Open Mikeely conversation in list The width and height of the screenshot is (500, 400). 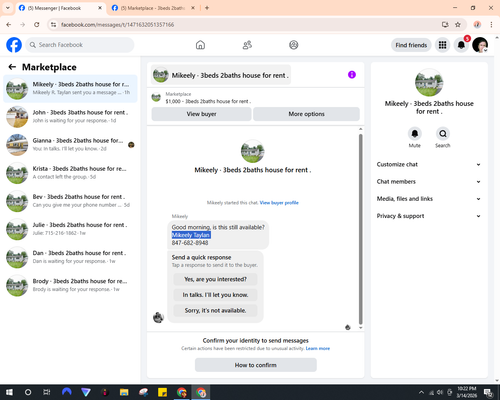click(70, 89)
